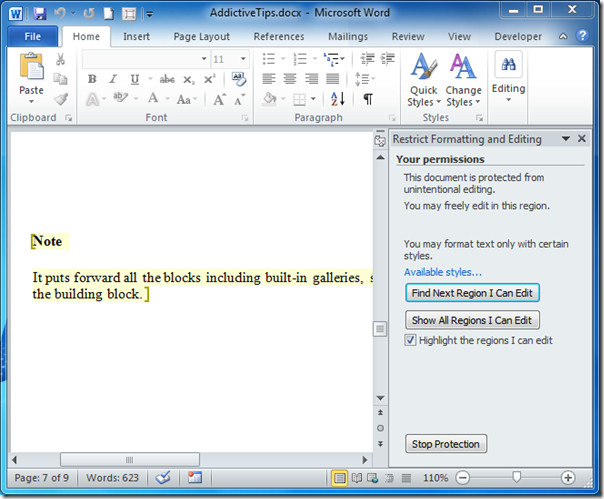Image resolution: width=604 pixels, height=499 pixels.
Task: Uncheck Highlight the regions I can edit
Action: pyautogui.click(x=410, y=340)
